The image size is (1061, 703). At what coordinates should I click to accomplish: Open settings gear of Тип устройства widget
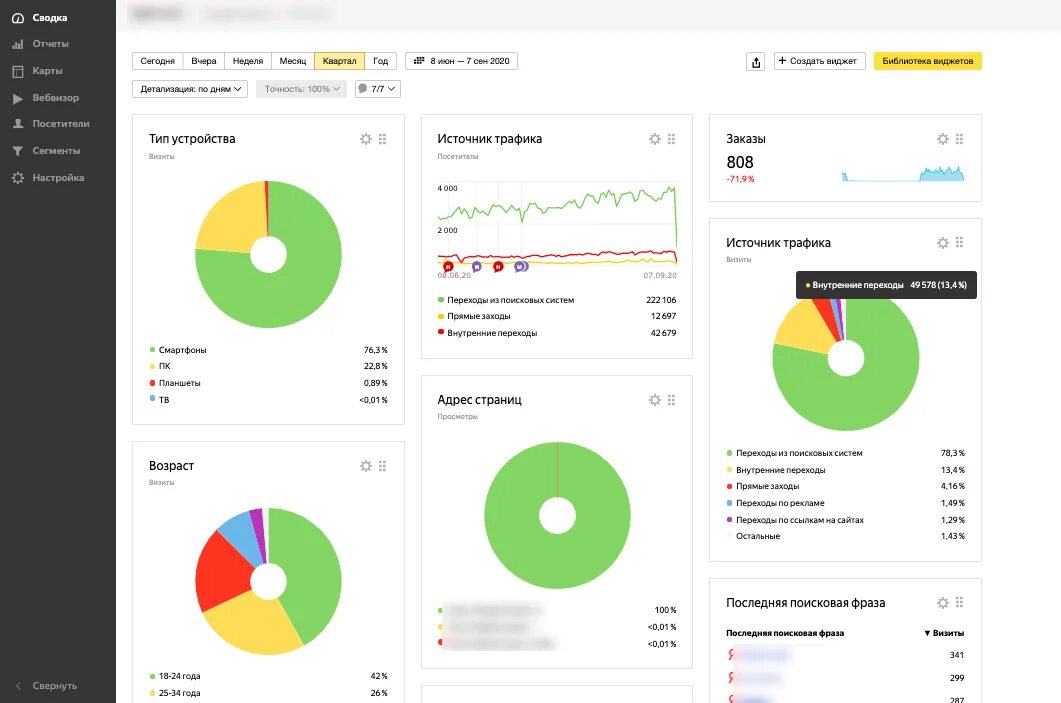(366, 139)
